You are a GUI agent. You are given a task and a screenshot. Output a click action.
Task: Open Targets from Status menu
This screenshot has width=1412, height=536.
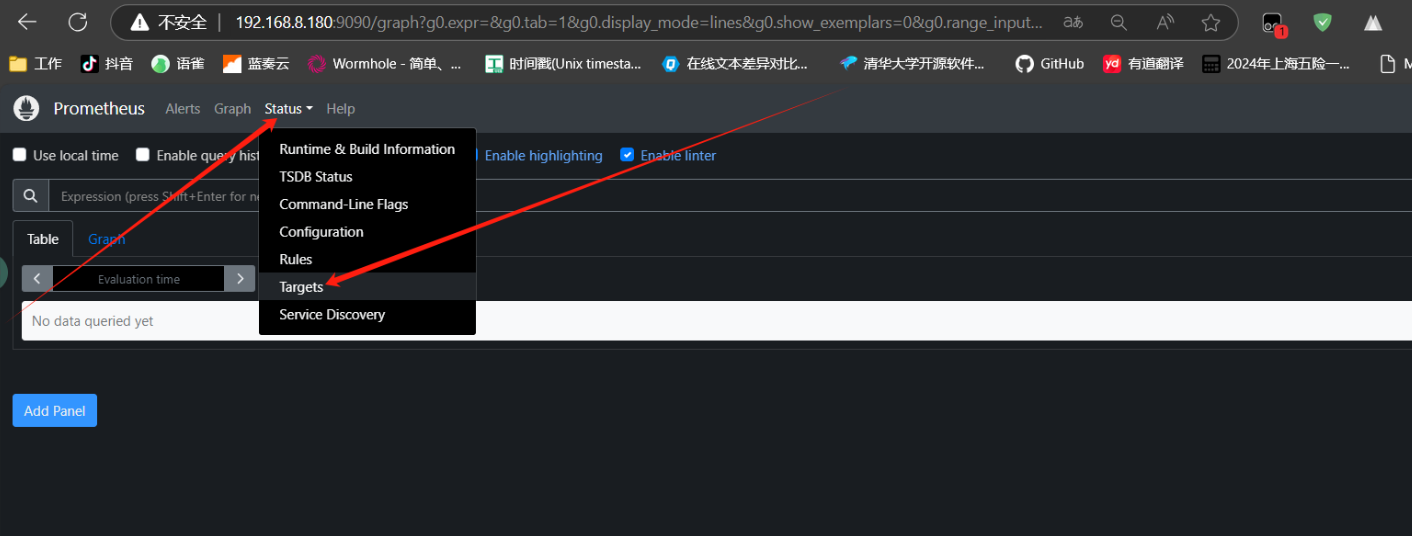coord(367,287)
